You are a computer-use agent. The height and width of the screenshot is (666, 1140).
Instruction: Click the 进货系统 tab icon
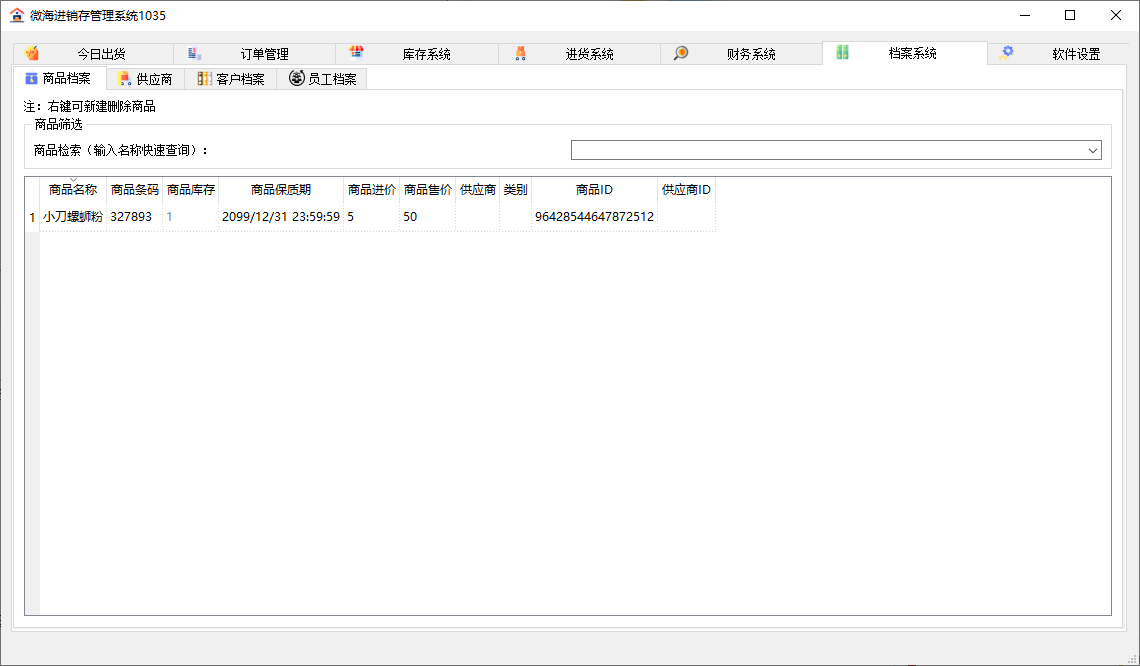[x=520, y=54]
